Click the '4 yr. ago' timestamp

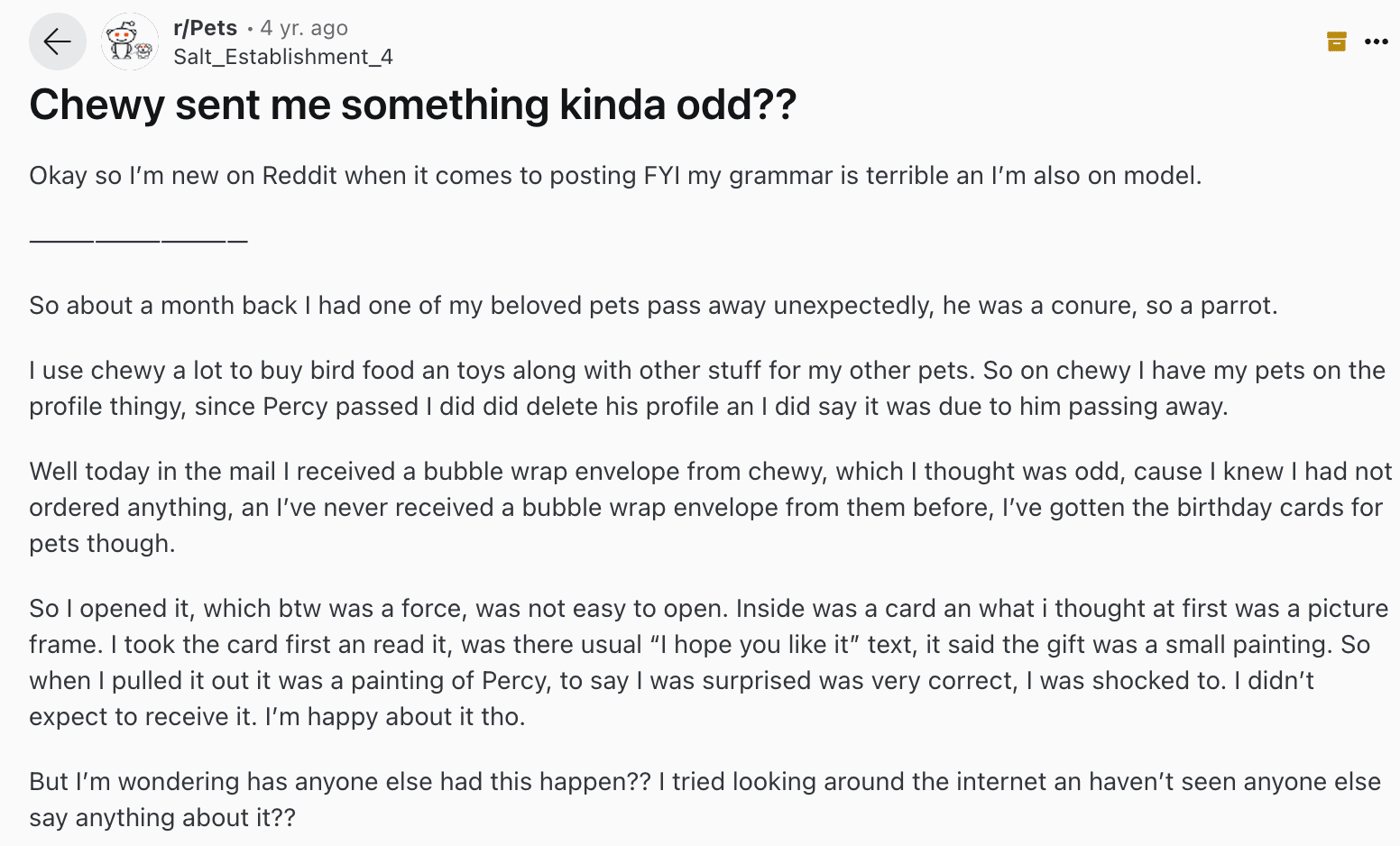(x=303, y=27)
